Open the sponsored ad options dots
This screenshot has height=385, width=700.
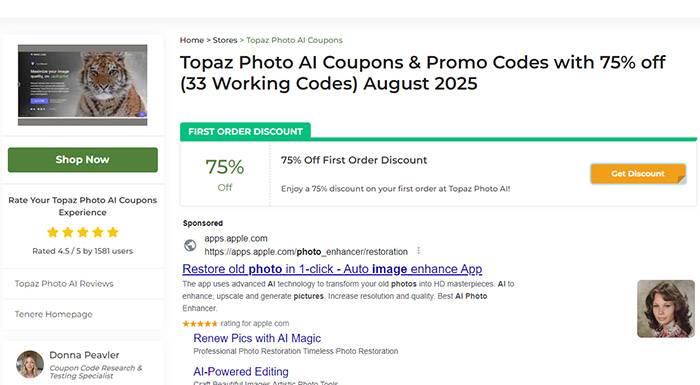[x=419, y=251]
